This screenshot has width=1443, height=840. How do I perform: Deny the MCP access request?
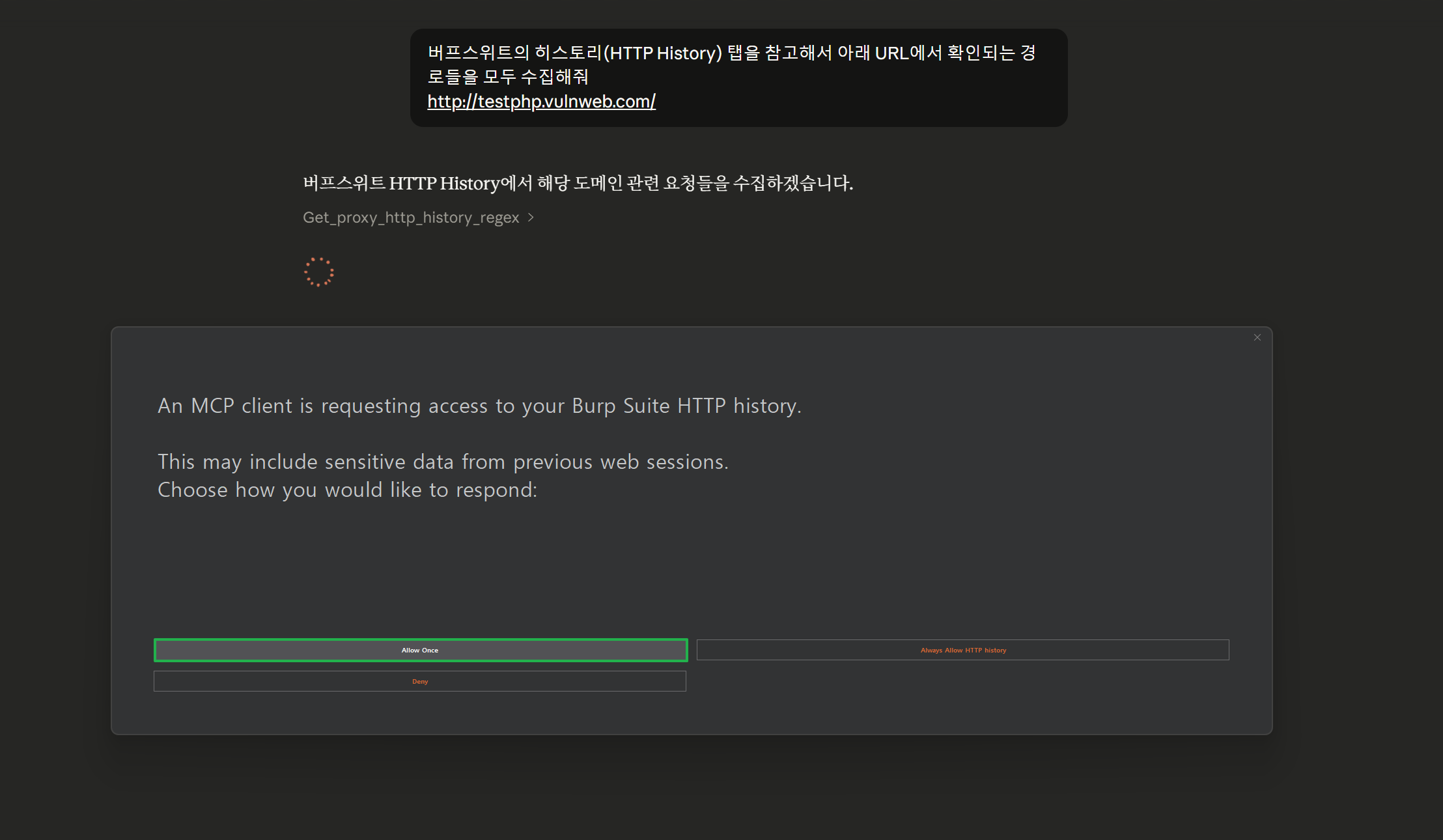pos(420,681)
